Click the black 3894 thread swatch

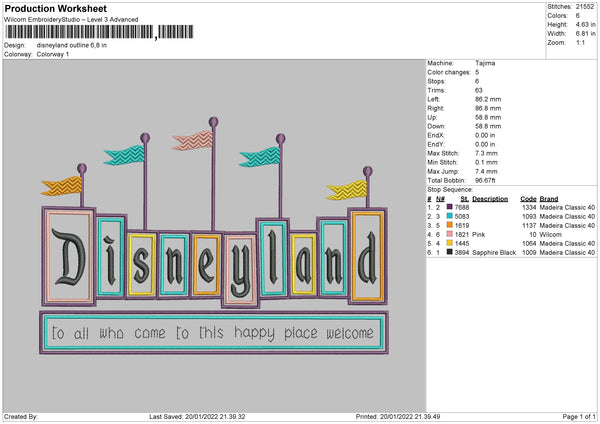[450, 252]
